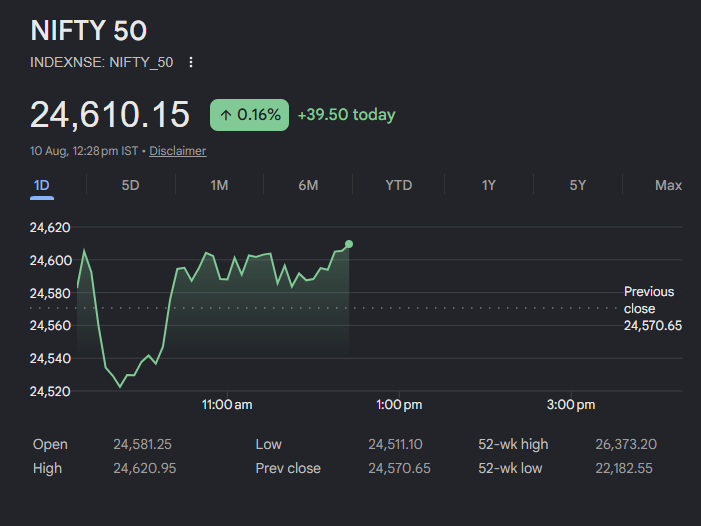Switch to the 1M range tab
Image resolution: width=701 pixels, height=526 pixels.
click(220, 185)
